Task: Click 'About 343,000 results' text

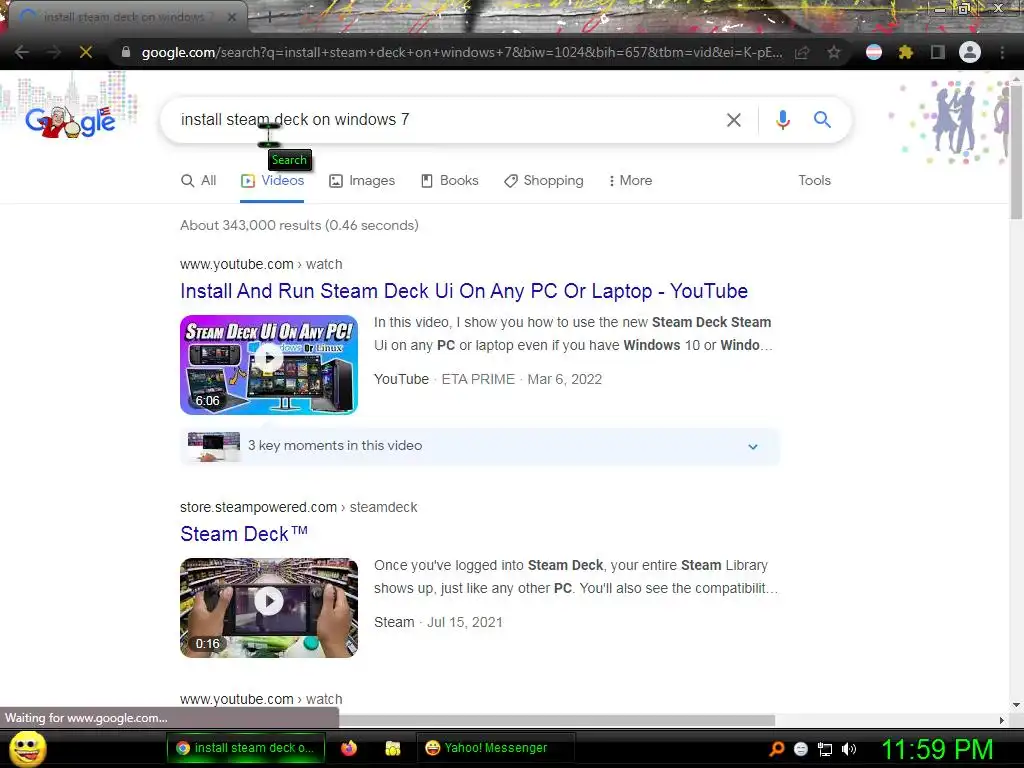Action: pyautogui.click(x=299, y=225)
